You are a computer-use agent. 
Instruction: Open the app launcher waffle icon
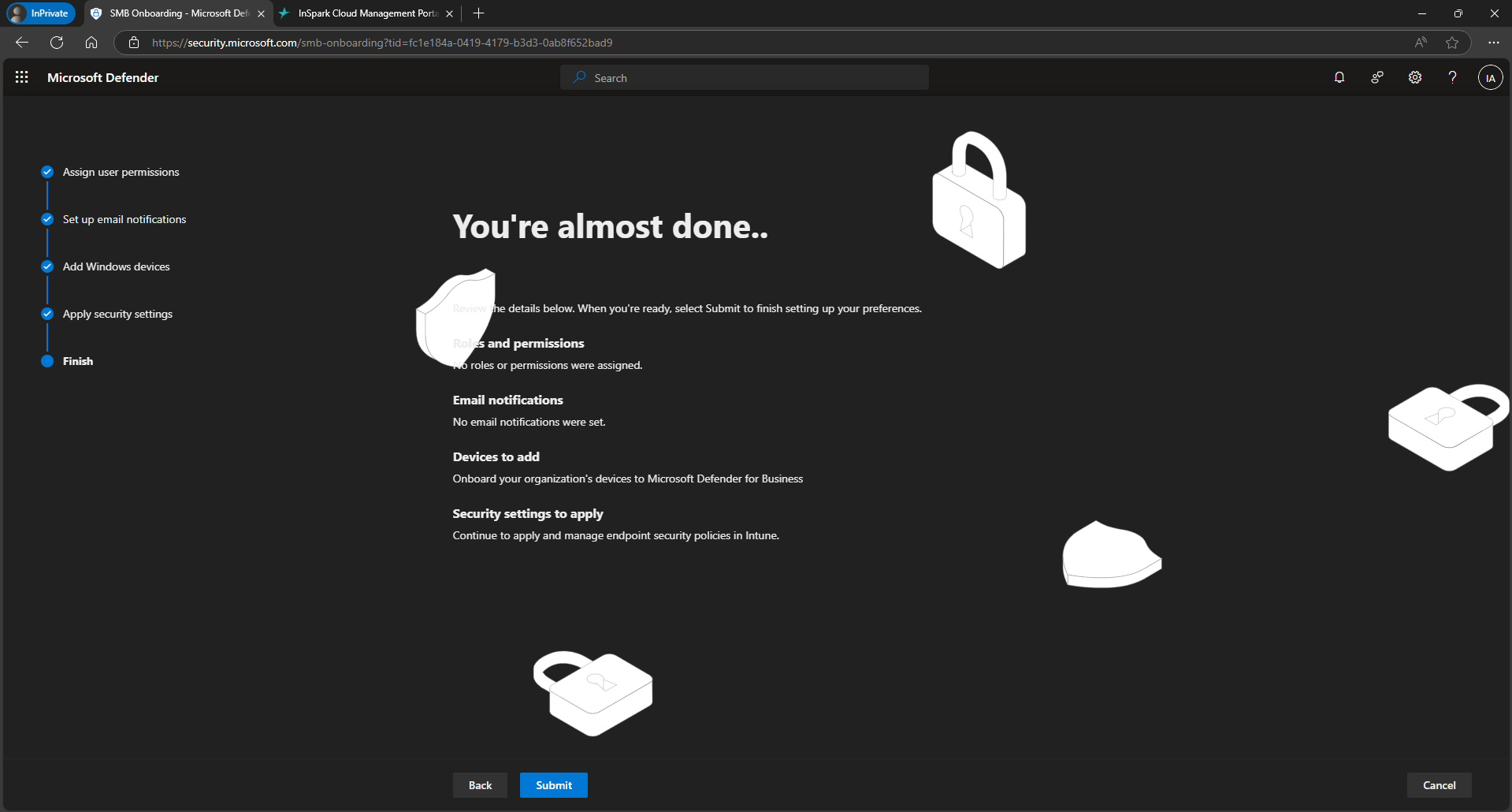(x=22, y=77)
